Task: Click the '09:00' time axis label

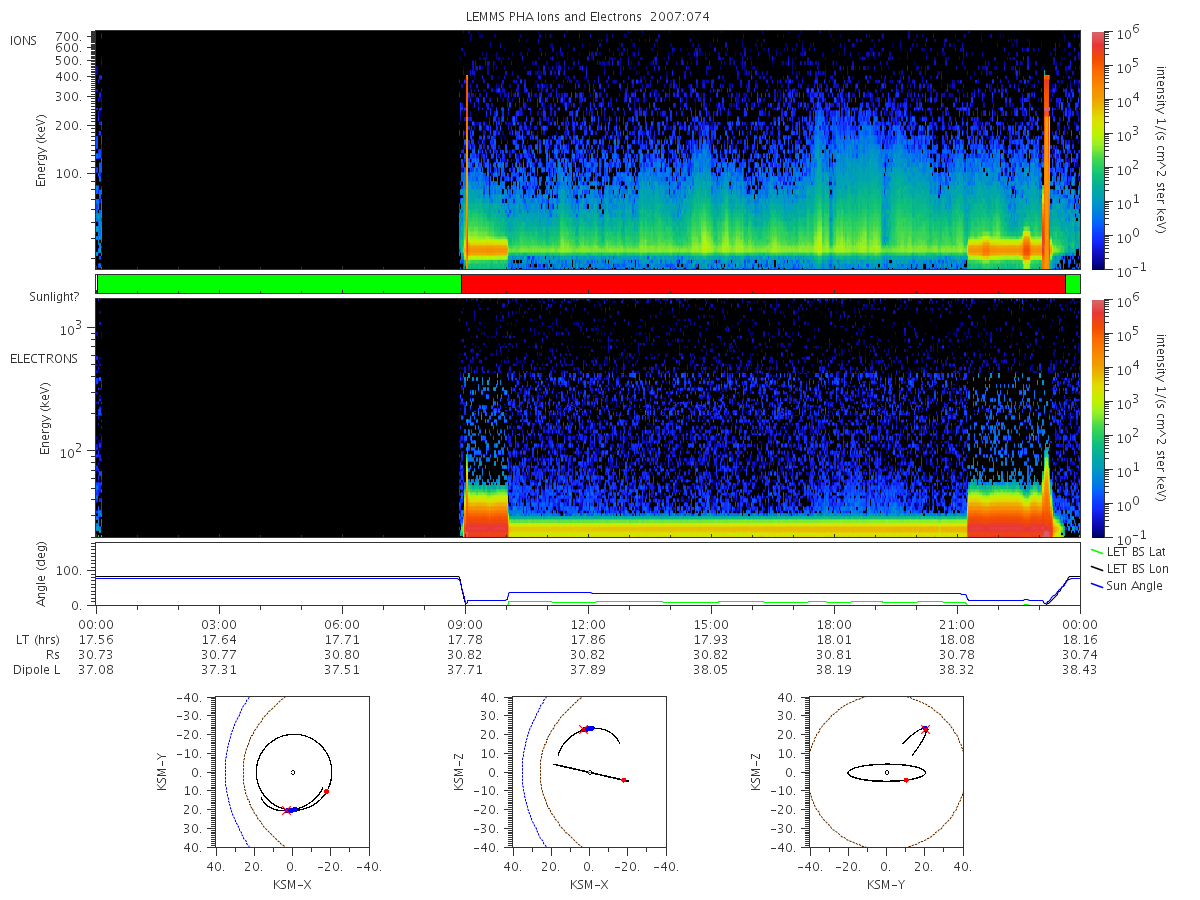Action: (465, 623)
